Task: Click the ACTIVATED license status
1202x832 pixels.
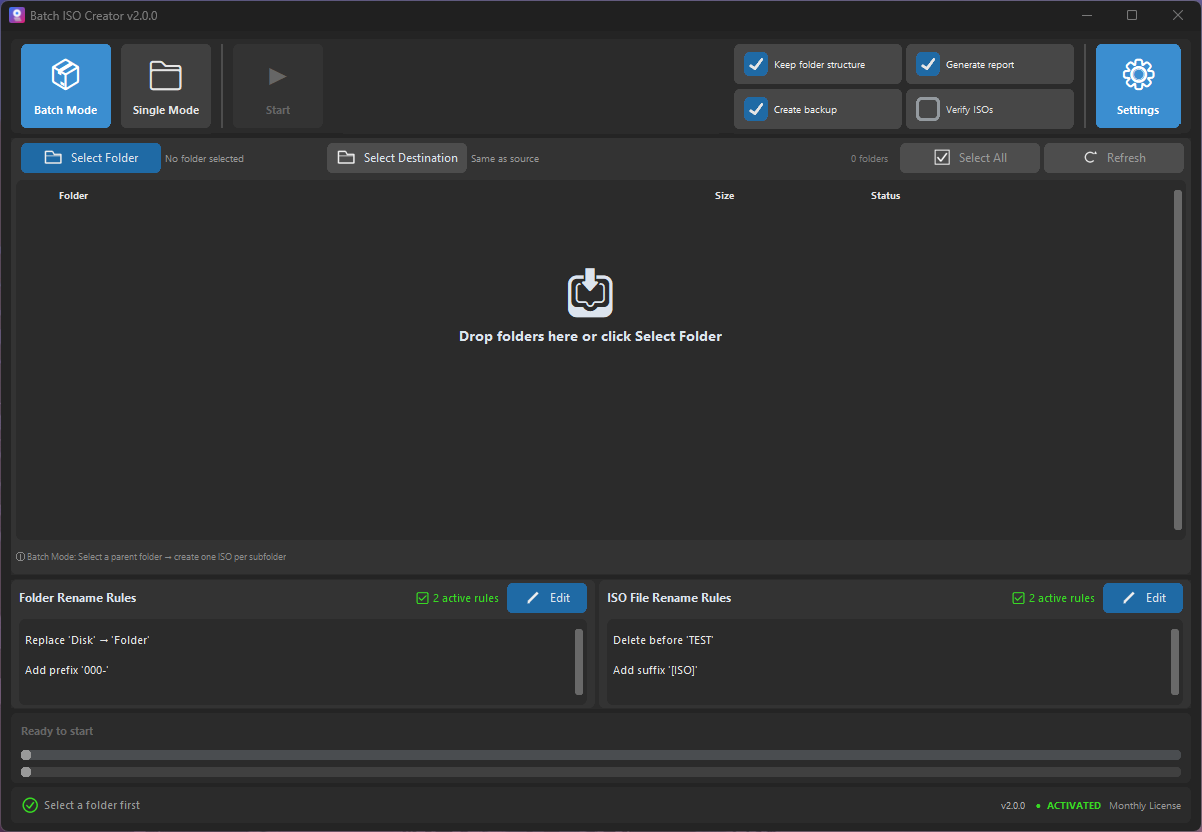Action: coord(1073,806)
